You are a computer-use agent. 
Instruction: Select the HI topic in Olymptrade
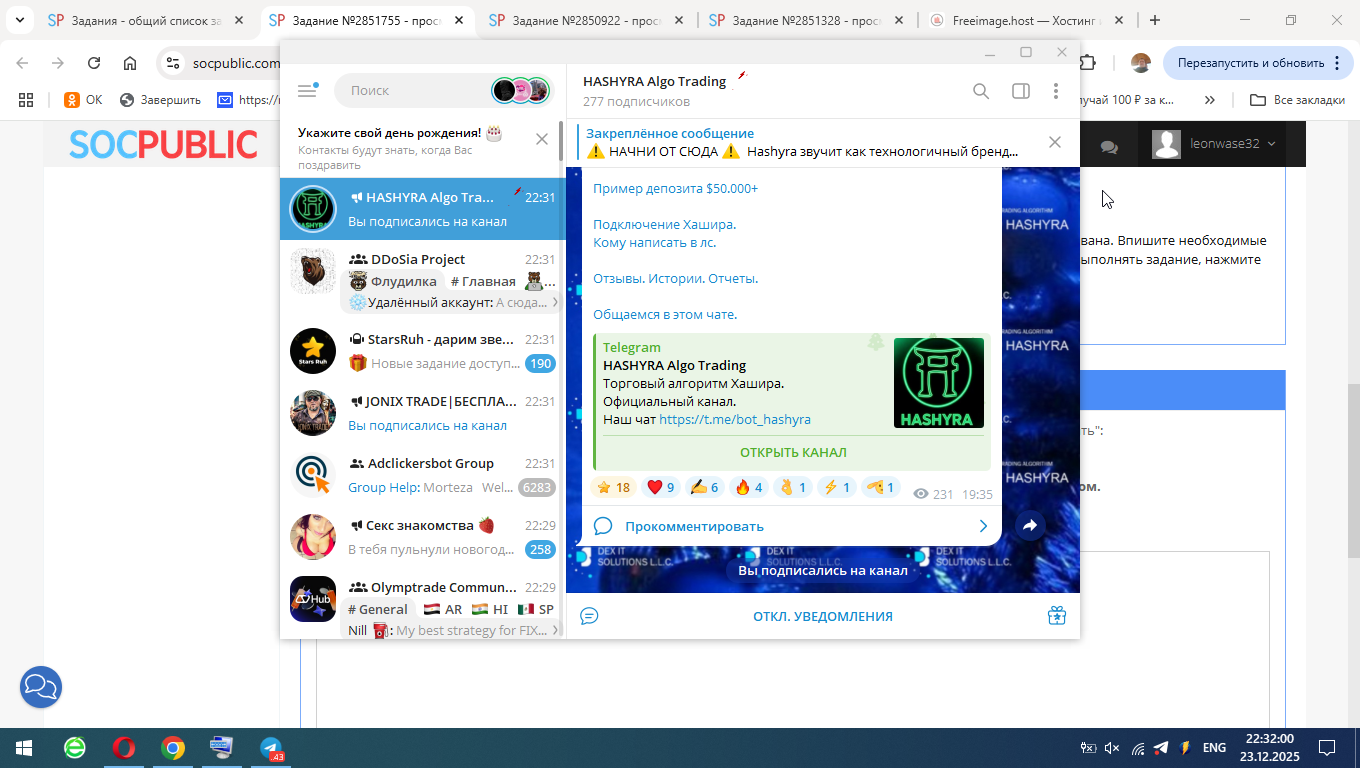point(490,609)
